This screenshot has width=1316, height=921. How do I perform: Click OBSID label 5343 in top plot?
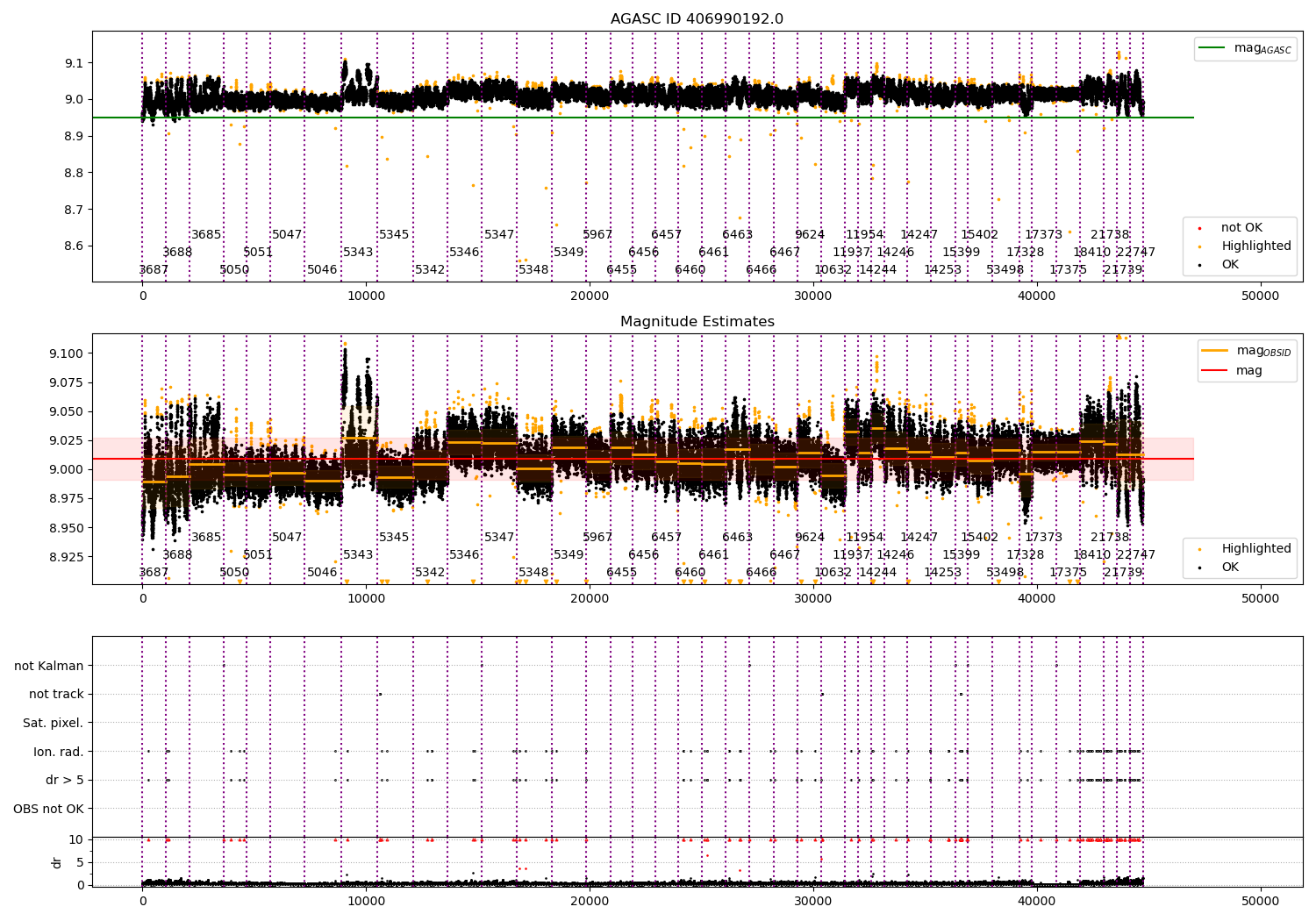point(358,253)
